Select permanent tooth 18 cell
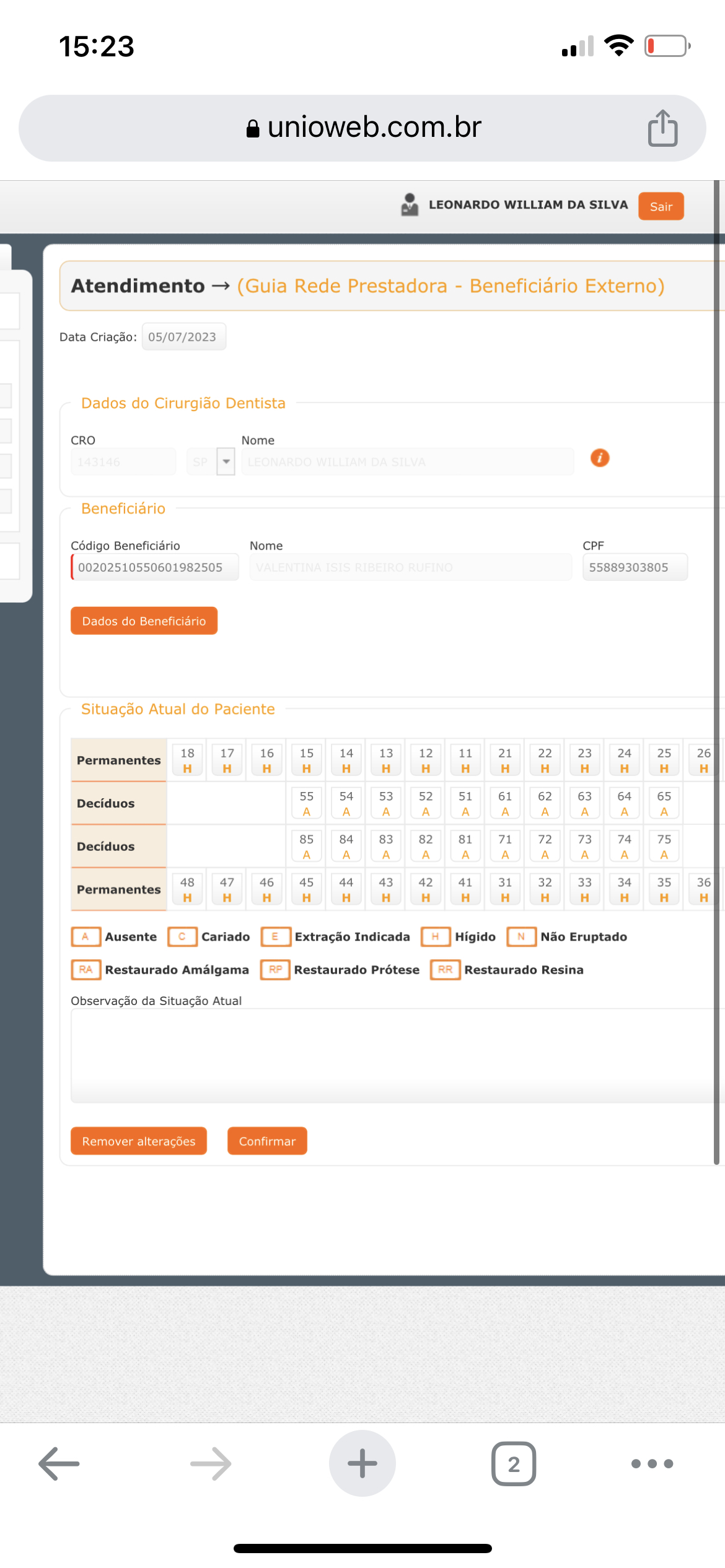Viewport: 725px width, 1568px height. point(187,760)
